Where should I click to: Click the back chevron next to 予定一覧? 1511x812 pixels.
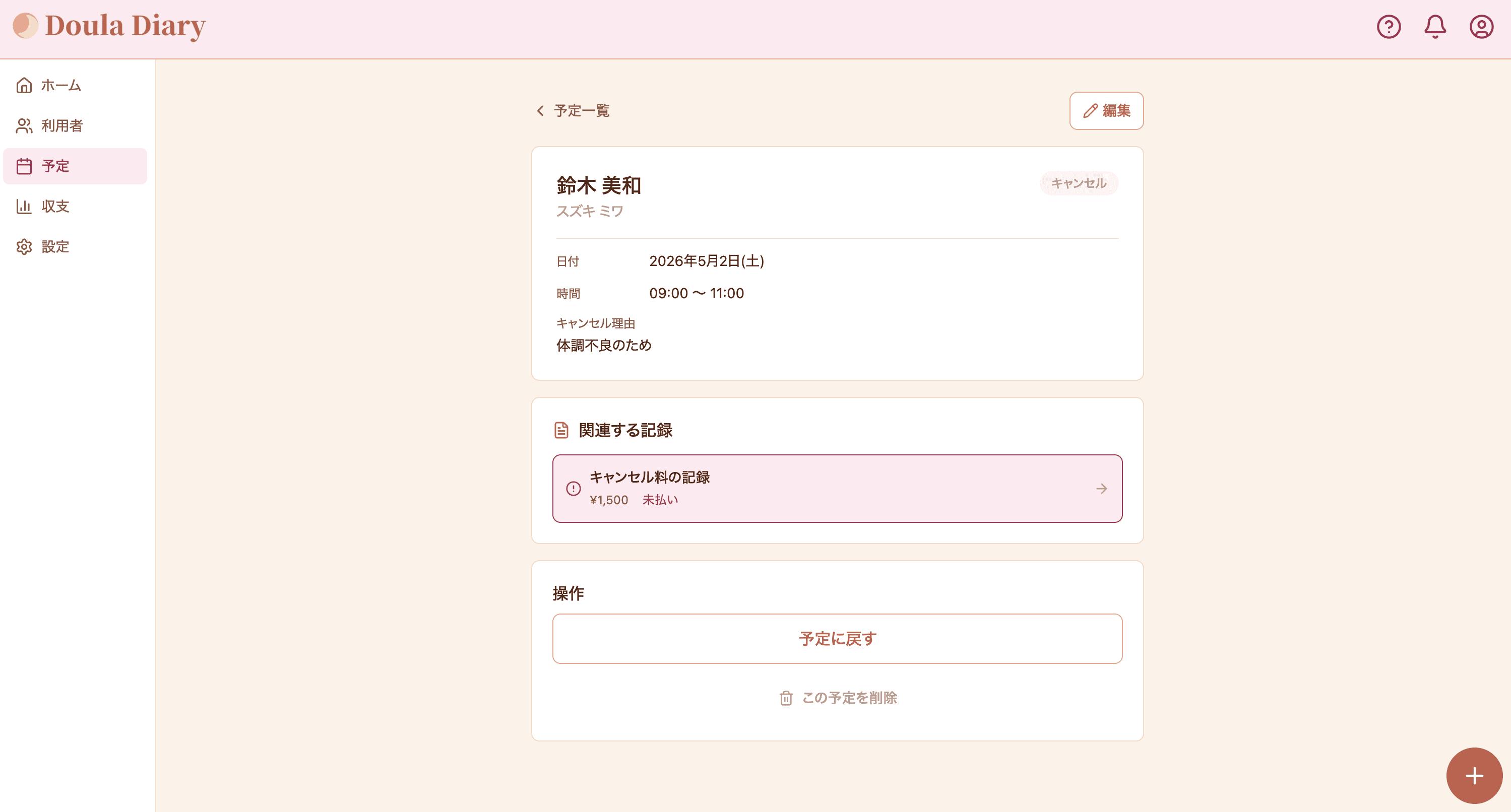click(540, 111)
